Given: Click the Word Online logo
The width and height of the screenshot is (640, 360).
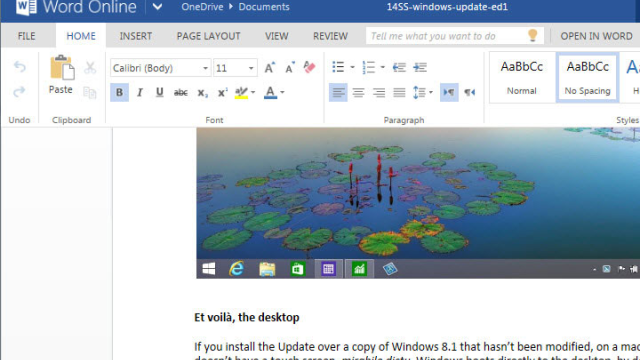Looking at the screenshot, I should point(76,7).
